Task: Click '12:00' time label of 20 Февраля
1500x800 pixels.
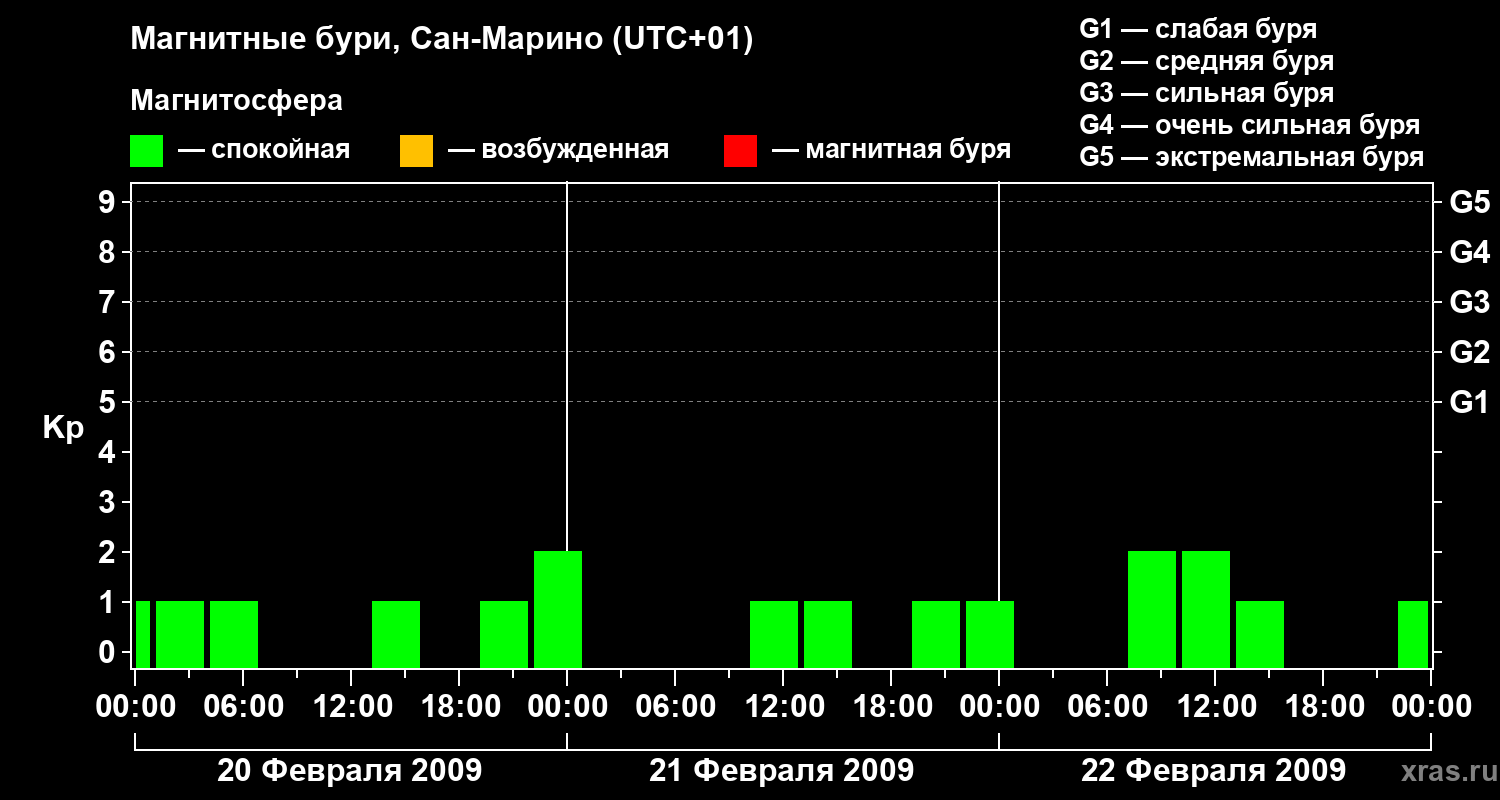Action: coord(351,706)
